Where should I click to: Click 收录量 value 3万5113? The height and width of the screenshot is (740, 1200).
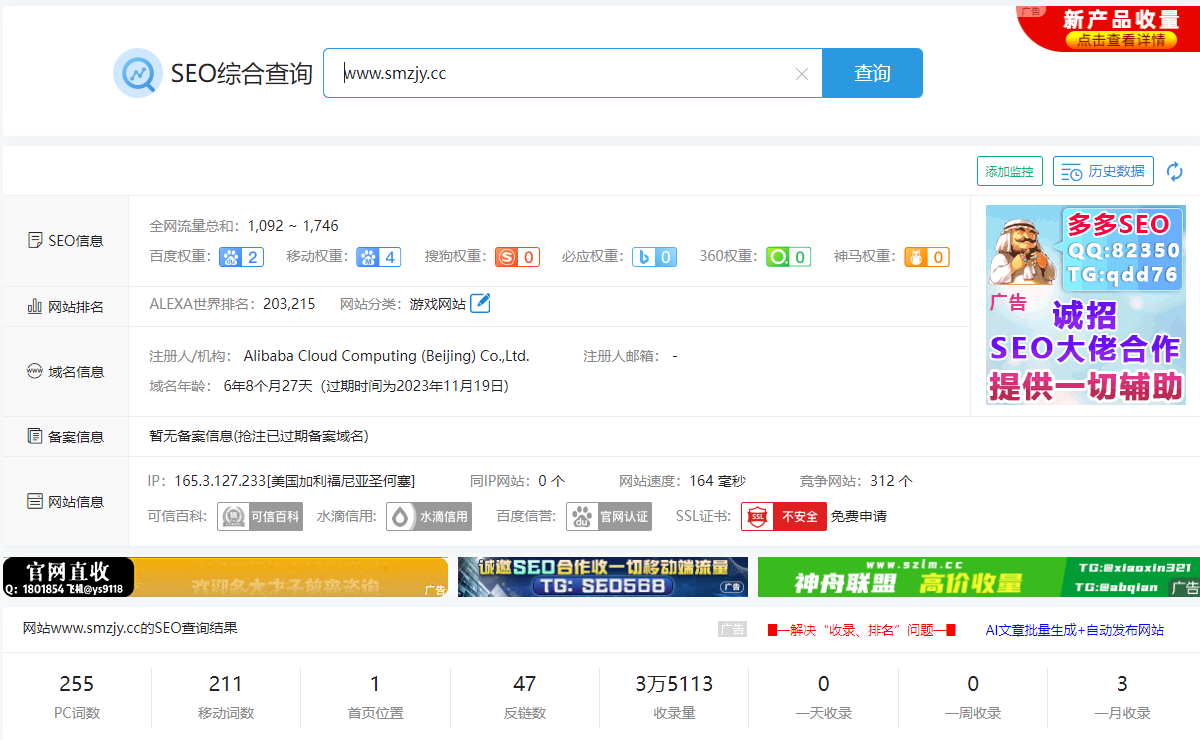(674, 684)
